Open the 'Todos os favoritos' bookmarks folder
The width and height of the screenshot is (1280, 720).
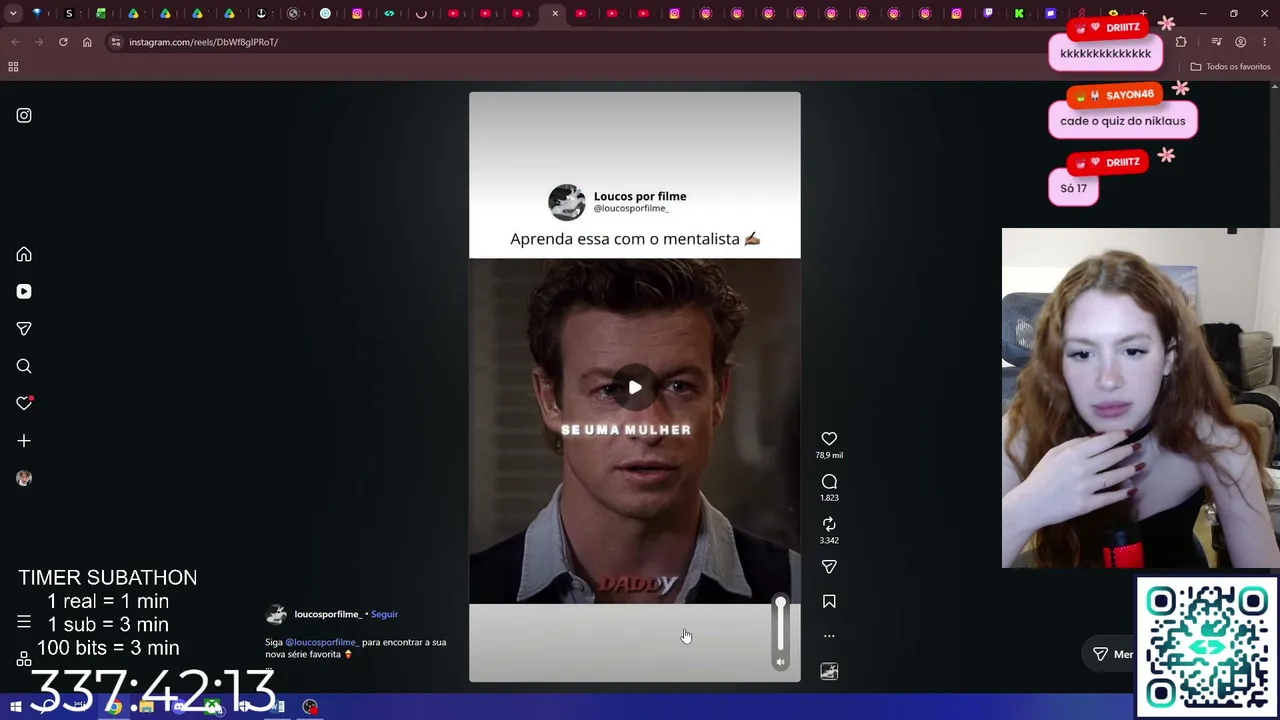coord(1230,67)
